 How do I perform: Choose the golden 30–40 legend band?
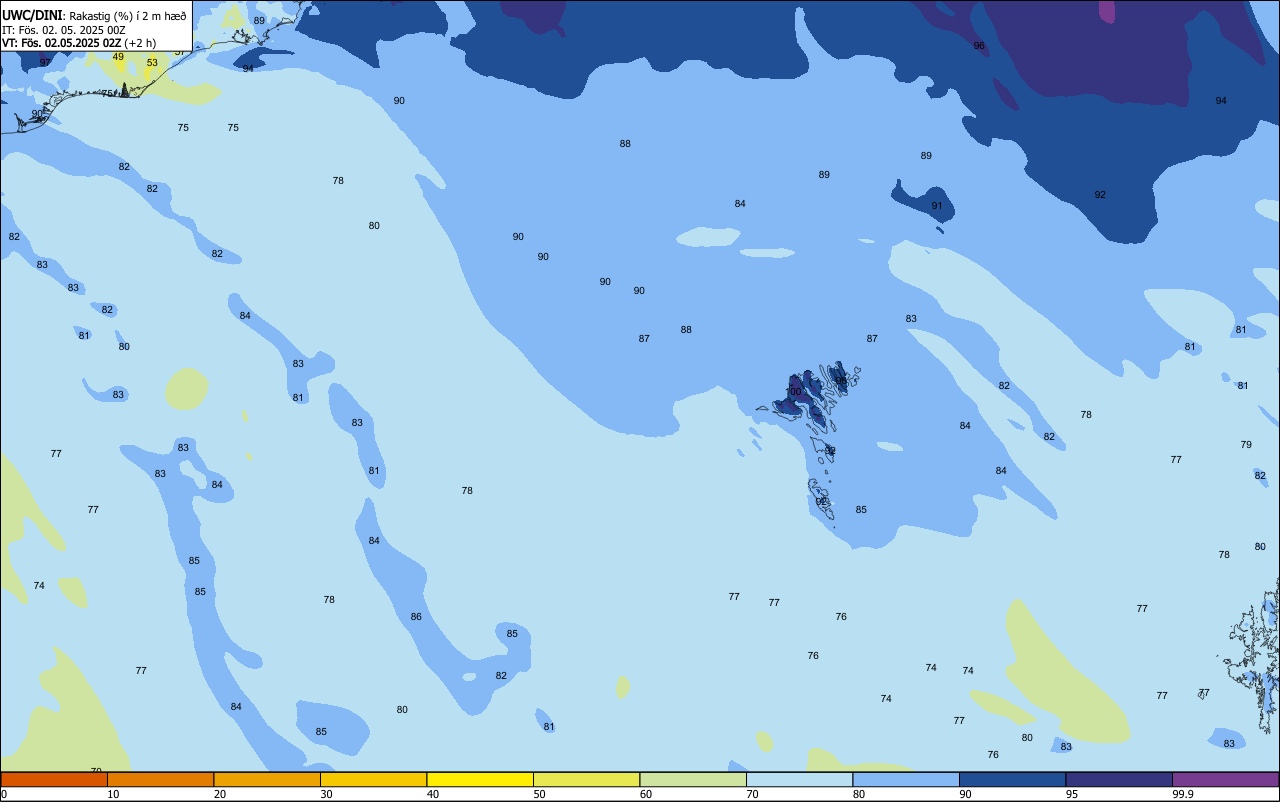click(373, 779)
